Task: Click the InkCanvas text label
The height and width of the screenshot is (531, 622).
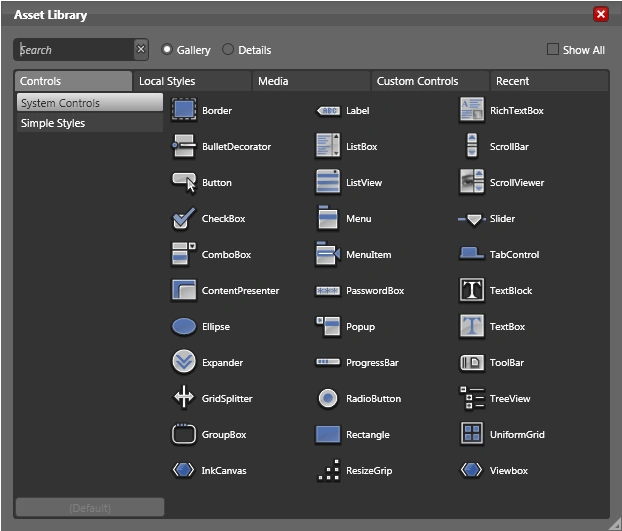Action: pos(224,471)
